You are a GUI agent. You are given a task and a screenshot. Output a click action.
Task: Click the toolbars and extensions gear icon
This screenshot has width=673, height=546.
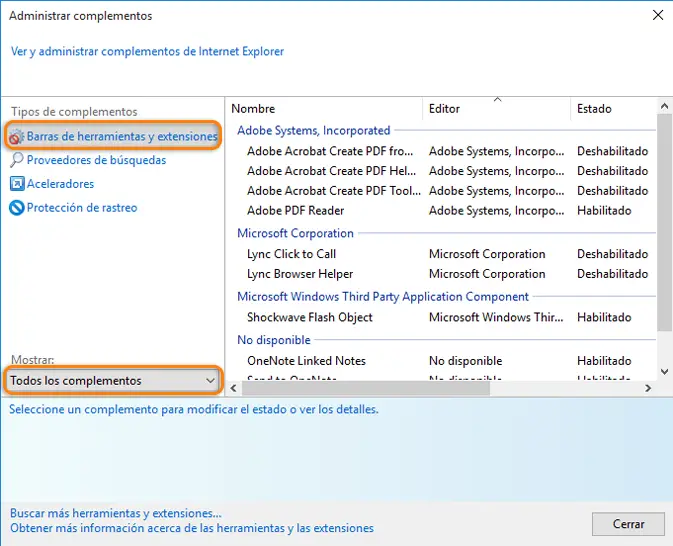[x=16, y=137]
